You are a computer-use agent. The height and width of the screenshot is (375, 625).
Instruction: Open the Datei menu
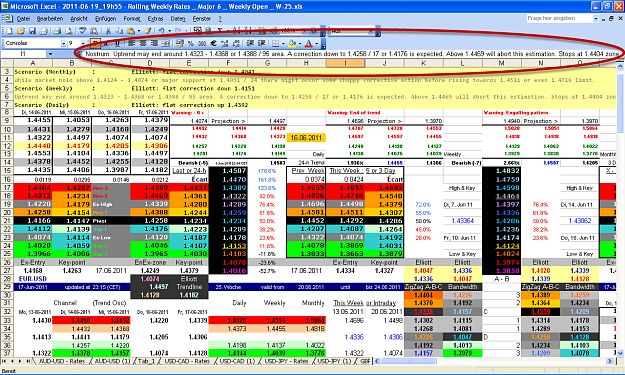[23, 19]
